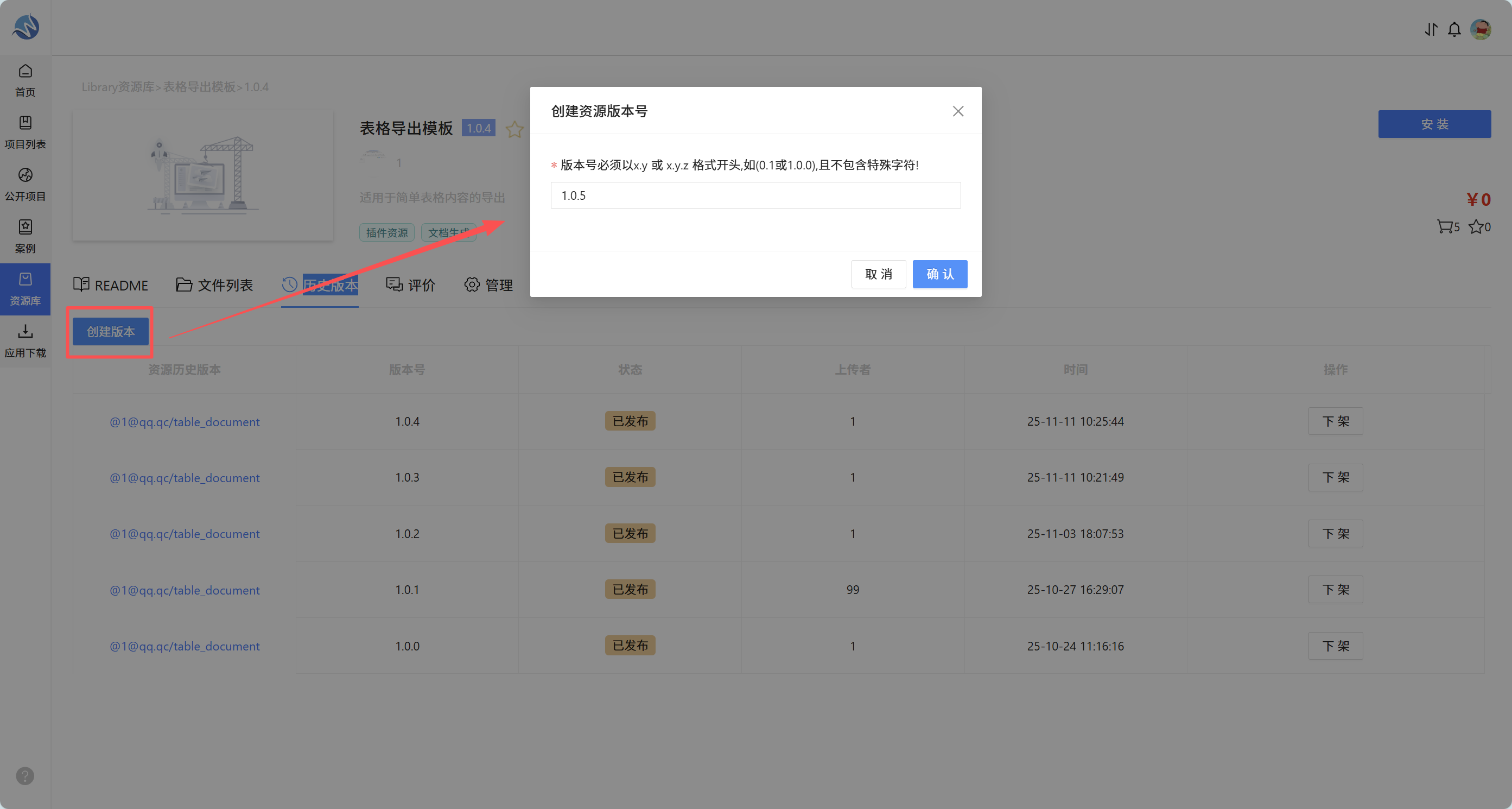Click 下架 for version 1.0.4
This screenshot has height=809, width=1512.
(1335, 421)
